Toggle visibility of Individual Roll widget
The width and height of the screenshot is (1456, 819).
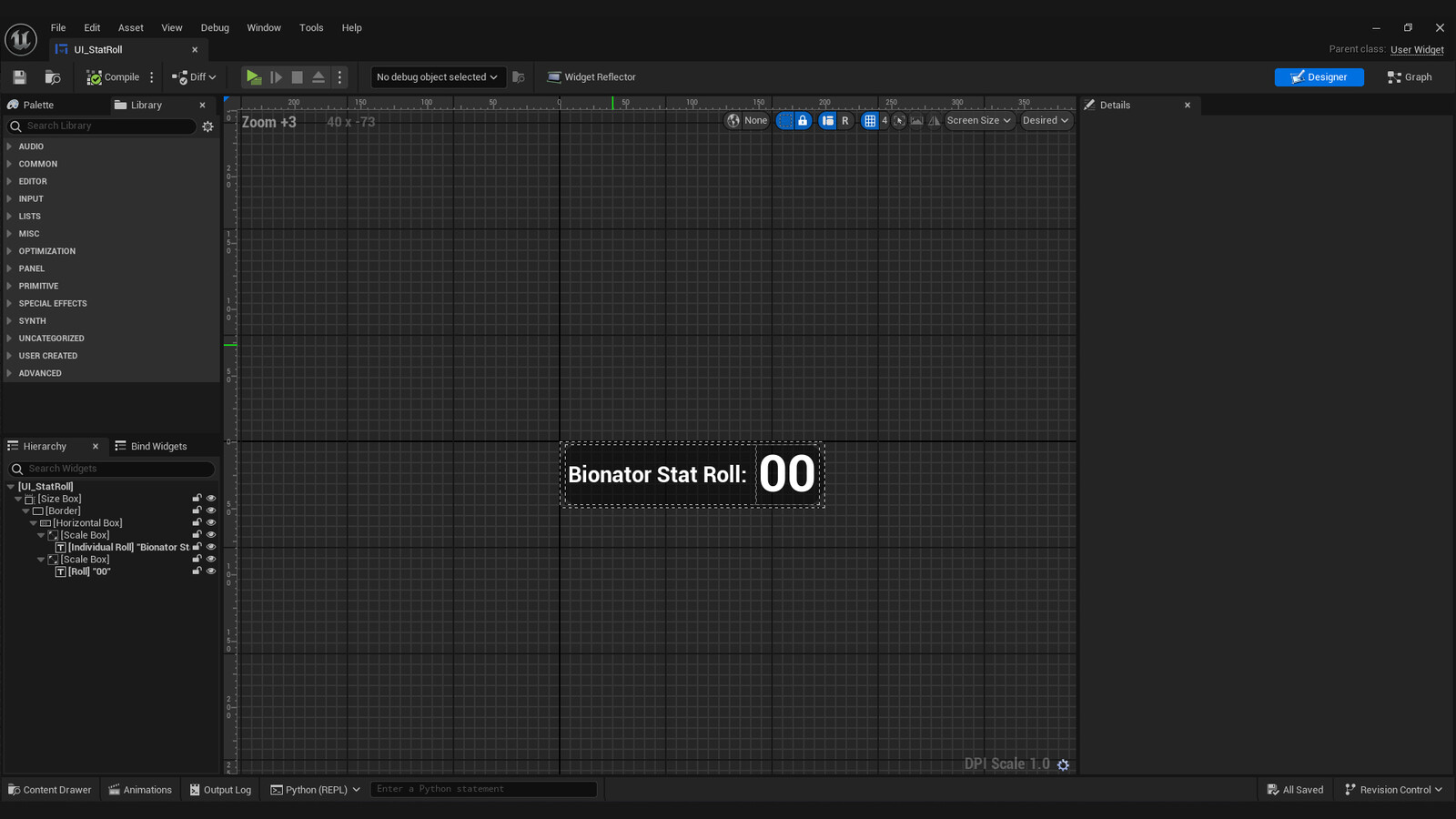tap(211, 547)
